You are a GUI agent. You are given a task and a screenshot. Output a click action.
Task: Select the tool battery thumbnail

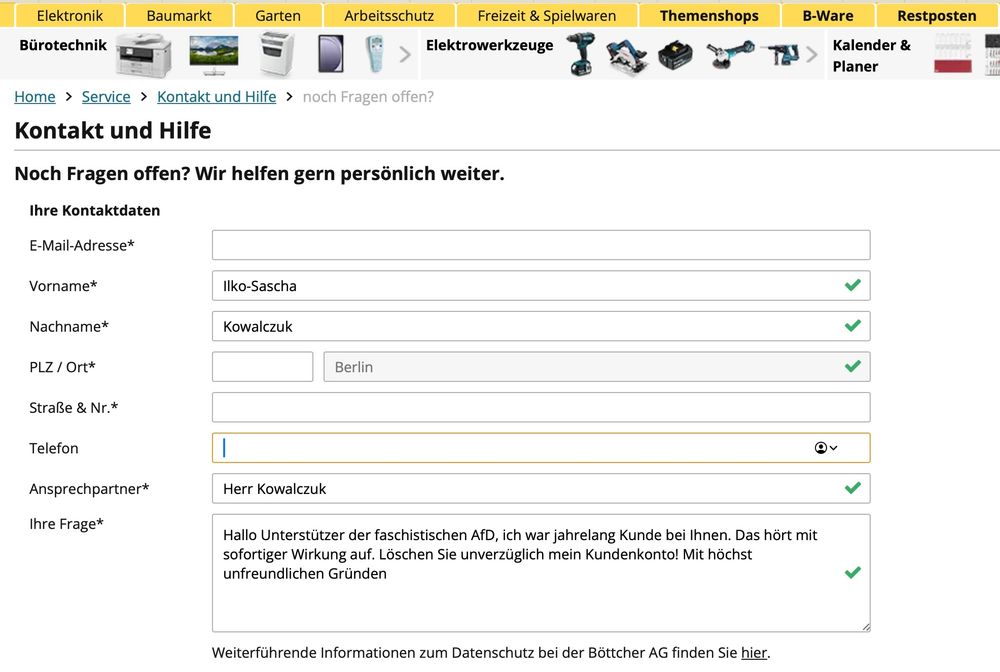(x=675, y=55)
